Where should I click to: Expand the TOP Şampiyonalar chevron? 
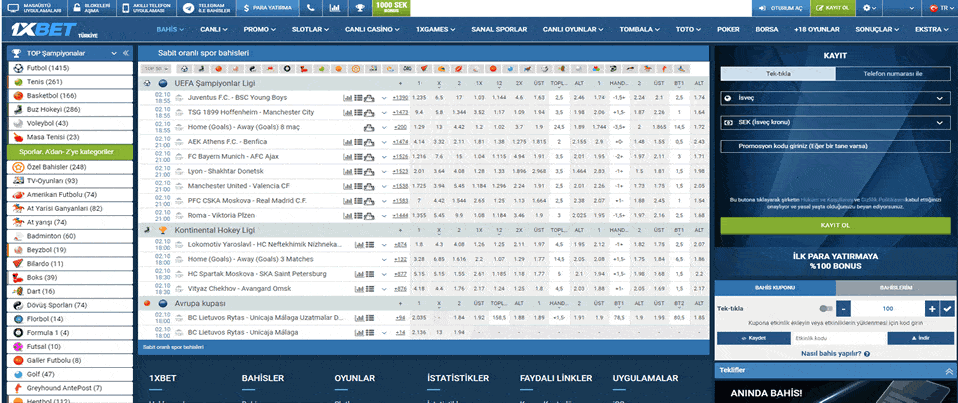pos(114,54)
